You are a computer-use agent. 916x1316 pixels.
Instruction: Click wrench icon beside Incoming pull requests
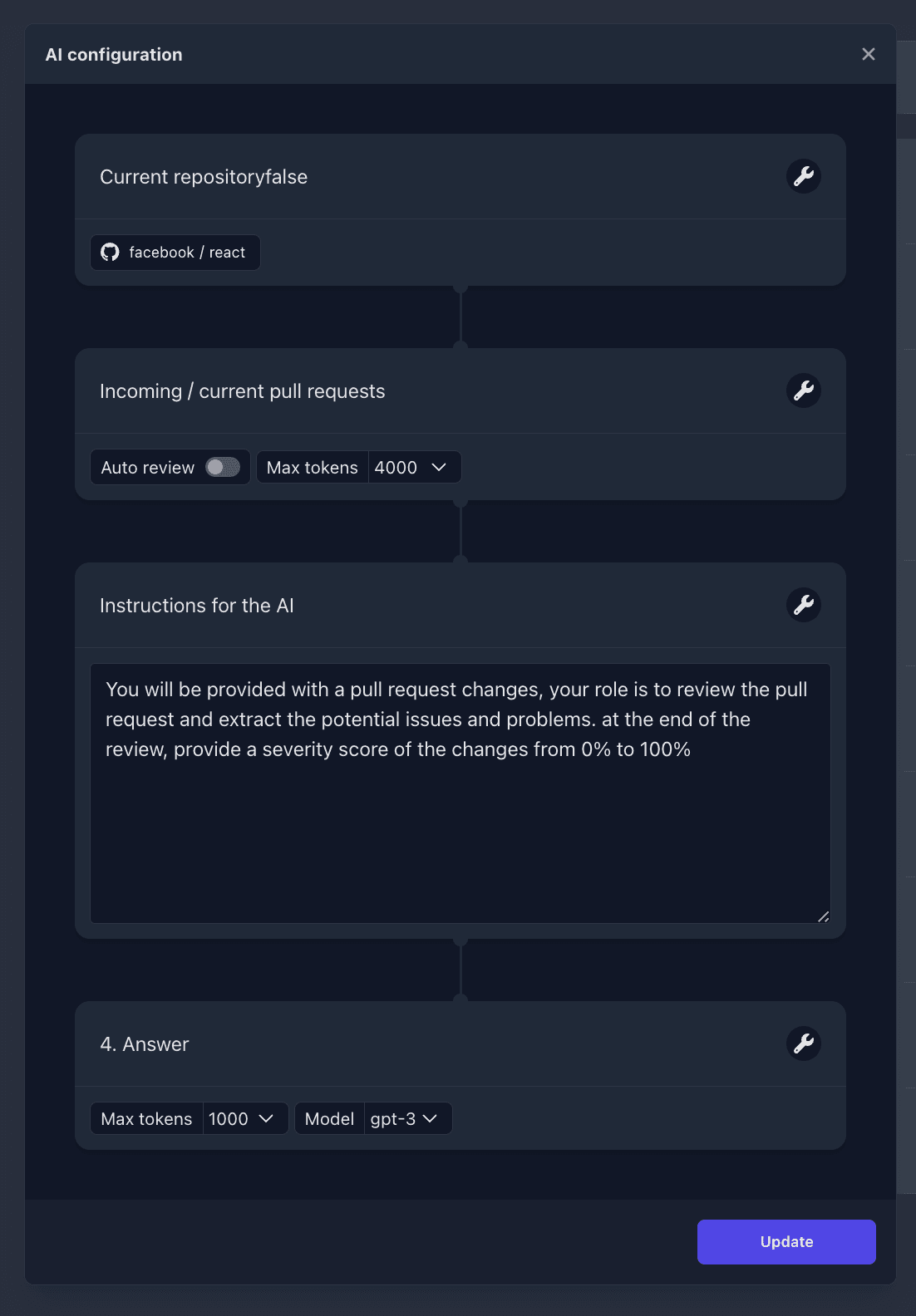[804, 390]
